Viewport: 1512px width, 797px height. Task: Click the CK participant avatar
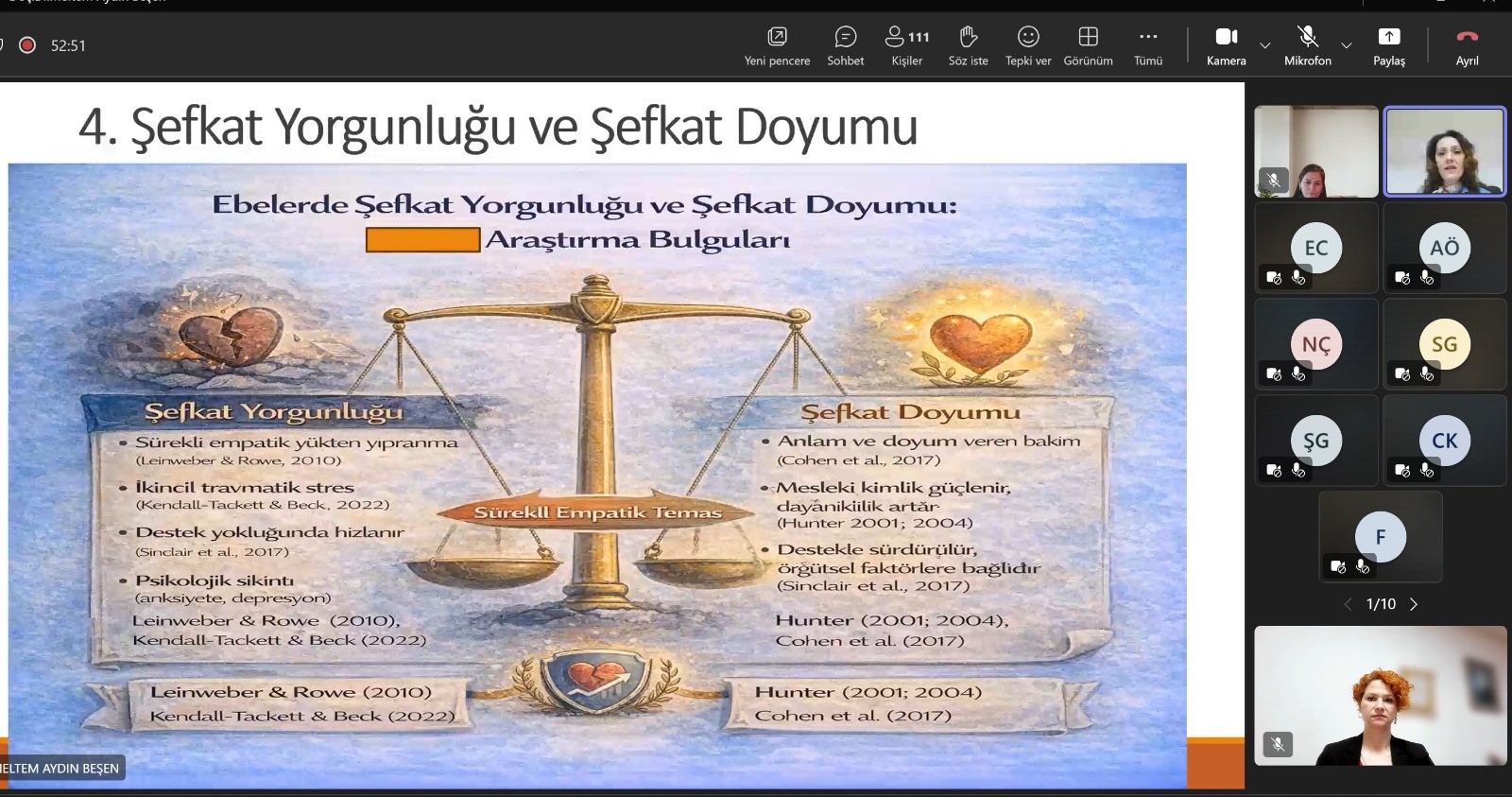coord(1444,441)
